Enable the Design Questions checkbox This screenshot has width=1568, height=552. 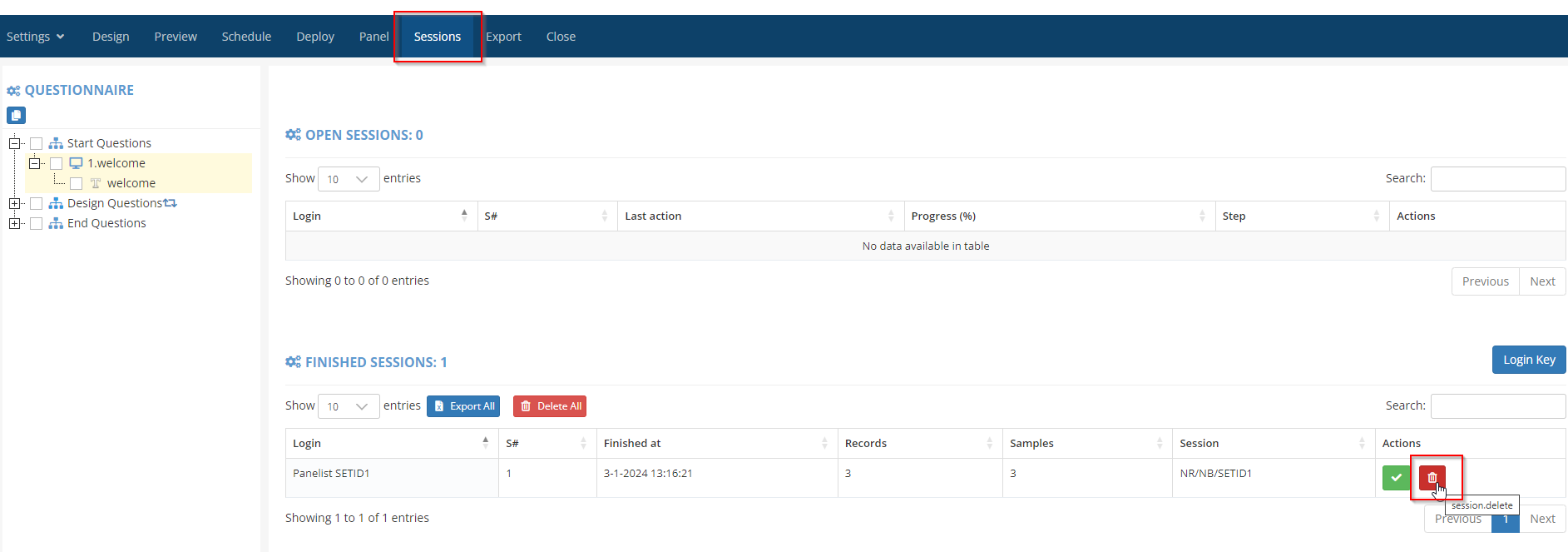[x=36, y=203]
